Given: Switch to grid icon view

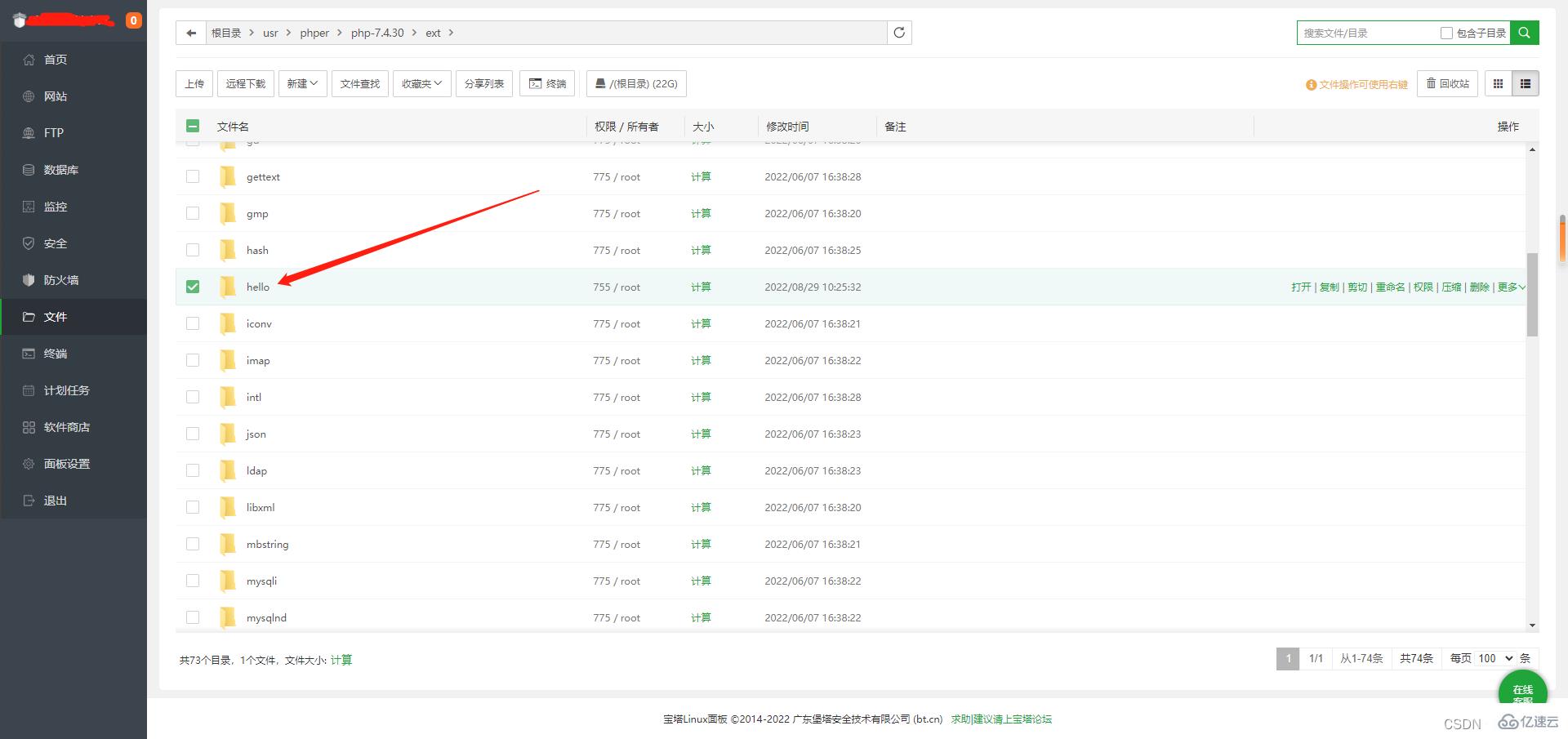Looking at the screenshot, I should click(1498, 83).
